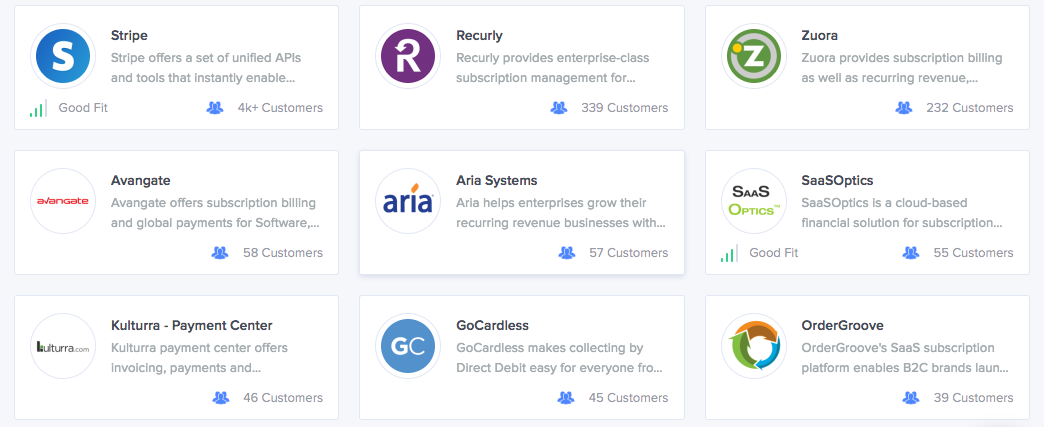Click the OrderGroove circular arrows logo
The height and width of the screenshot is (427, 1044).
754,346
